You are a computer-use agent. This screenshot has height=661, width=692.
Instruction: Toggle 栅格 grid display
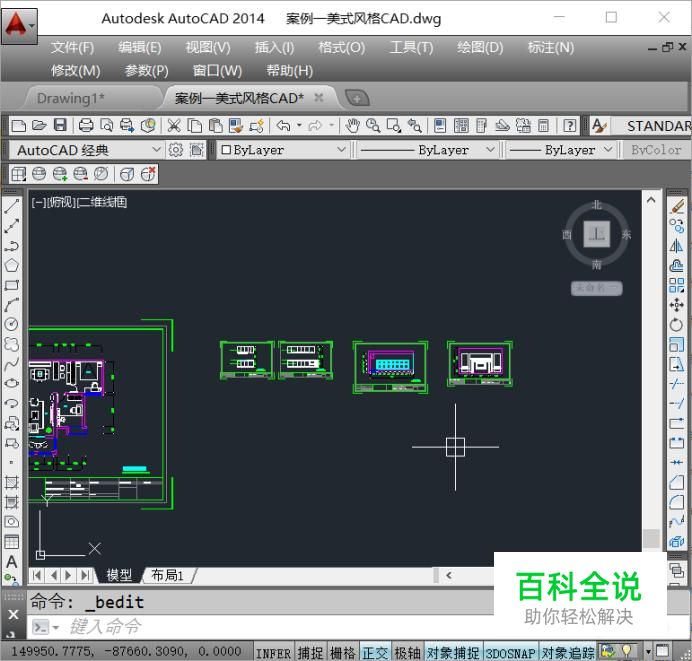(x=342, y=653)
